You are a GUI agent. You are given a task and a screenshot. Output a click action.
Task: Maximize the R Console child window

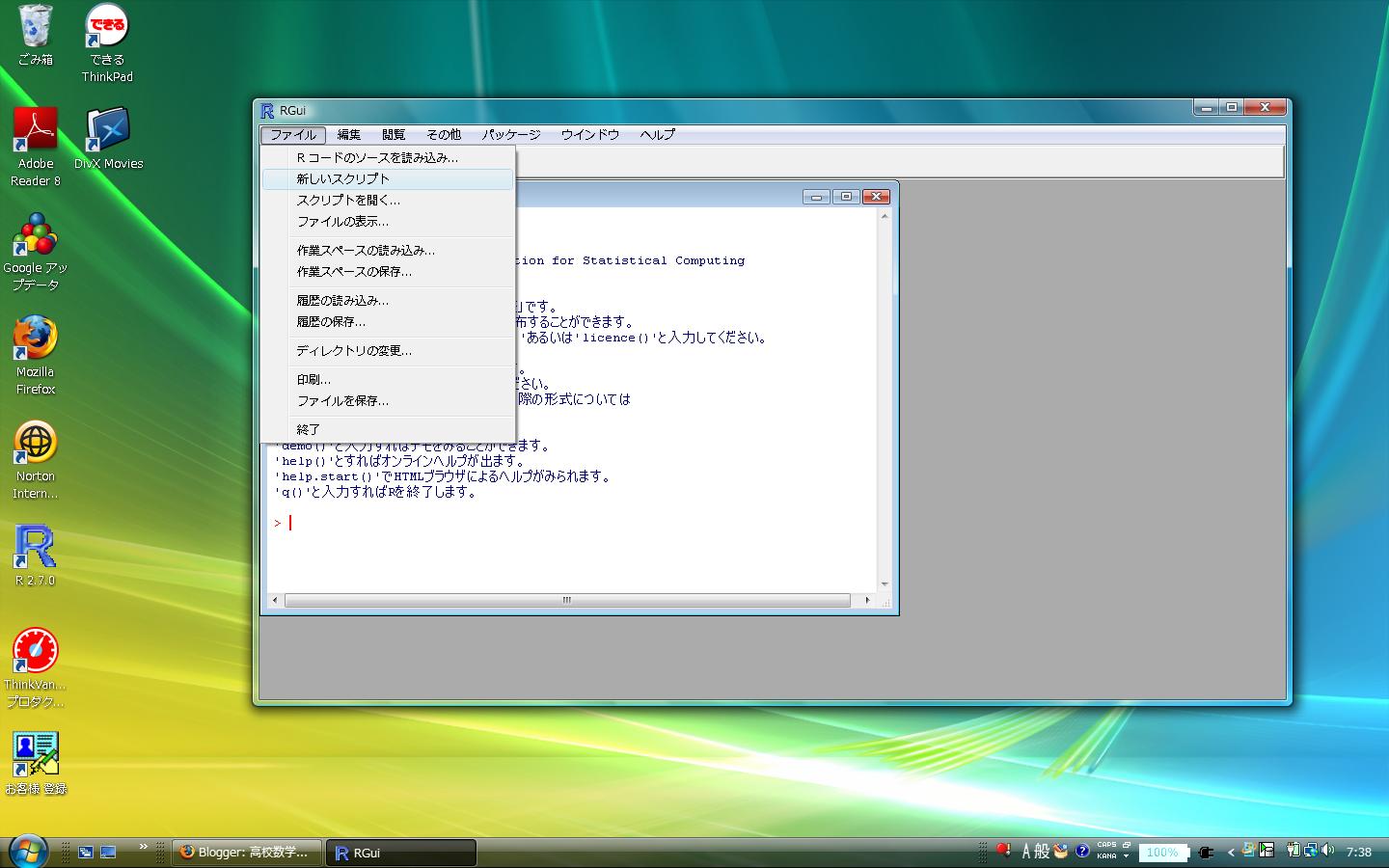(846, 197)
